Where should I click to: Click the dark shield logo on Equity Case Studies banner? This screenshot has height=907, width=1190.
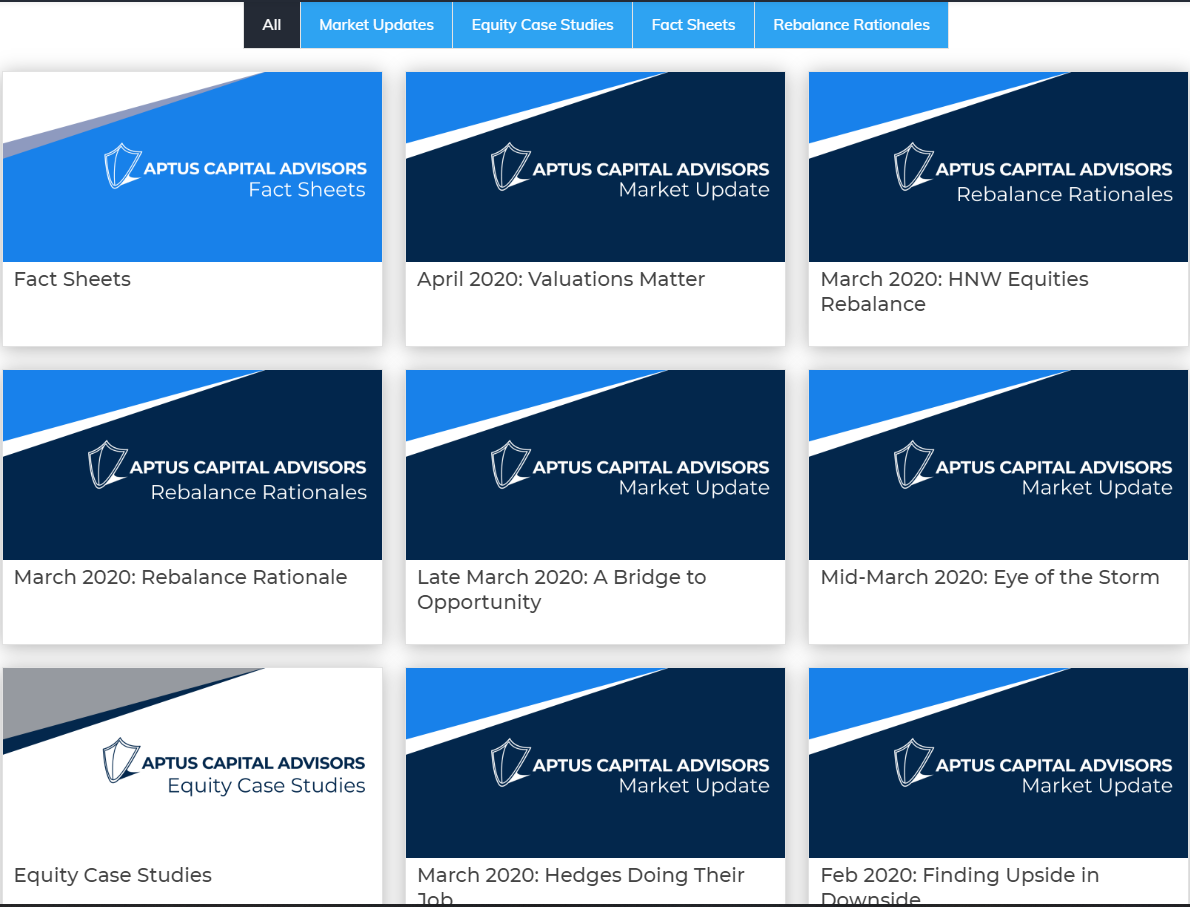(x=121, y=761)
